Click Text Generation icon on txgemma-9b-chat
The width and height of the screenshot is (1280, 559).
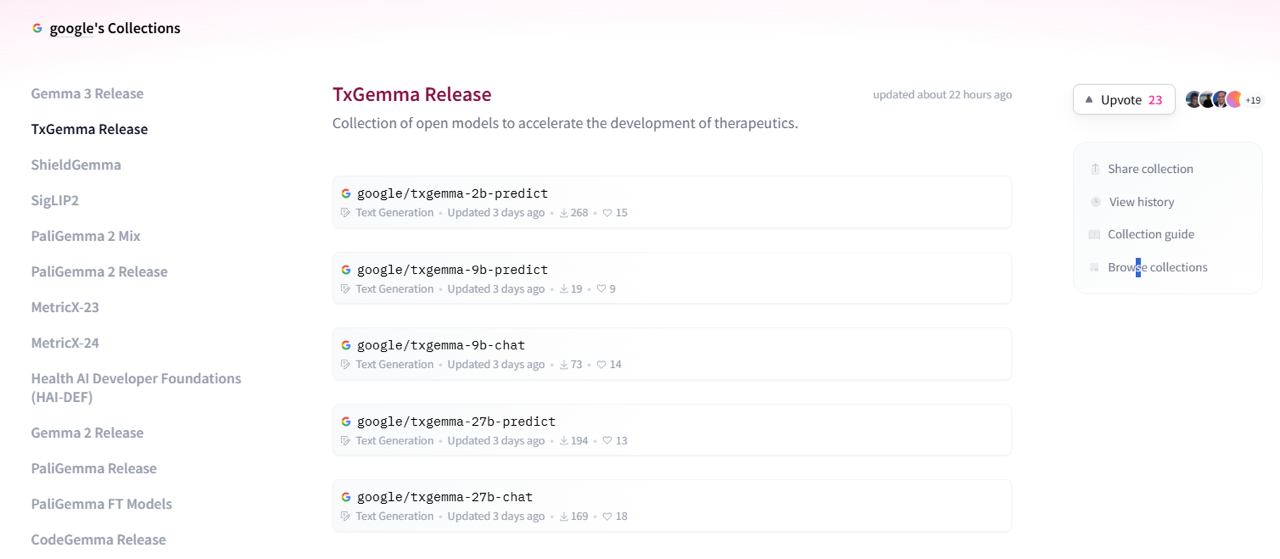[x=346, y=365]
